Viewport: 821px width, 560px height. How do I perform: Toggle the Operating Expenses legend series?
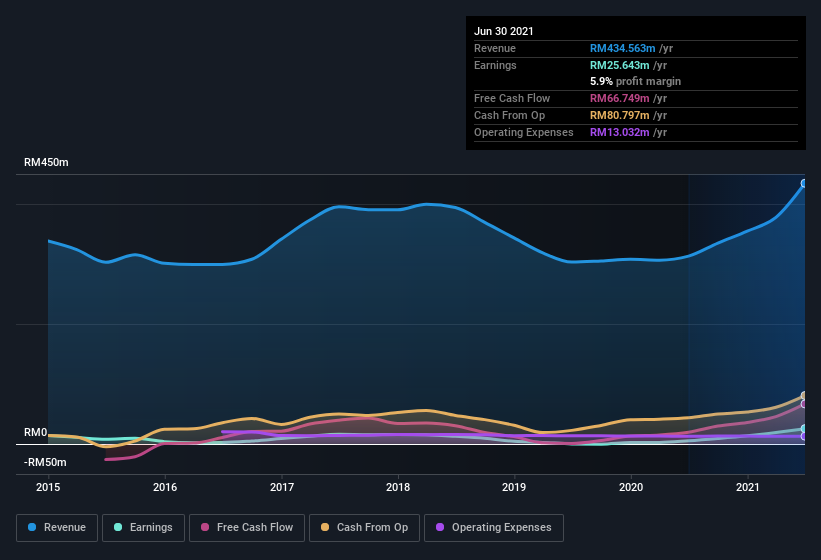pyautogui.click(x=494, y=528)
